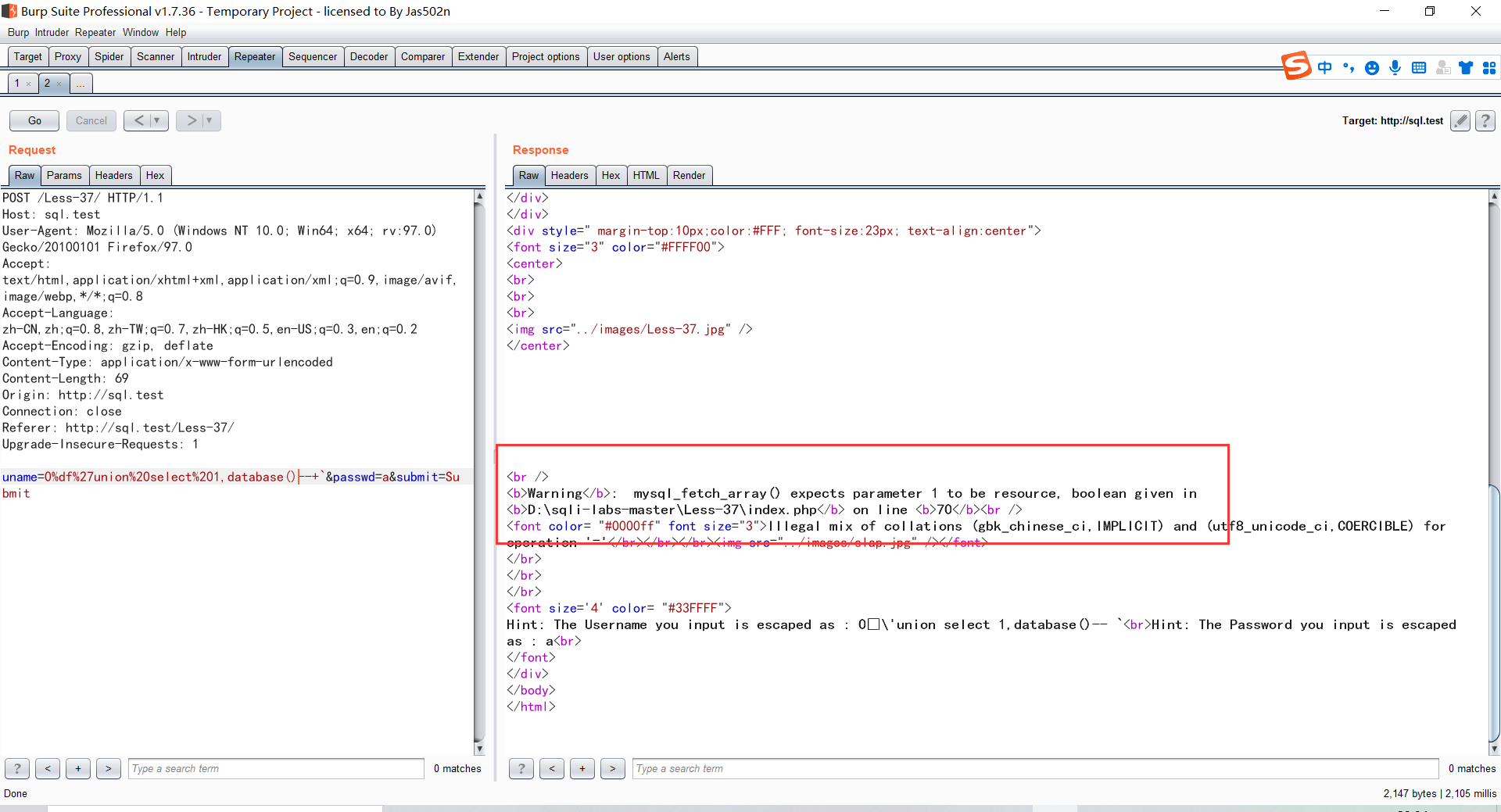Open the Alerts tab
The image size is (1501, 812).
[677, 57]
